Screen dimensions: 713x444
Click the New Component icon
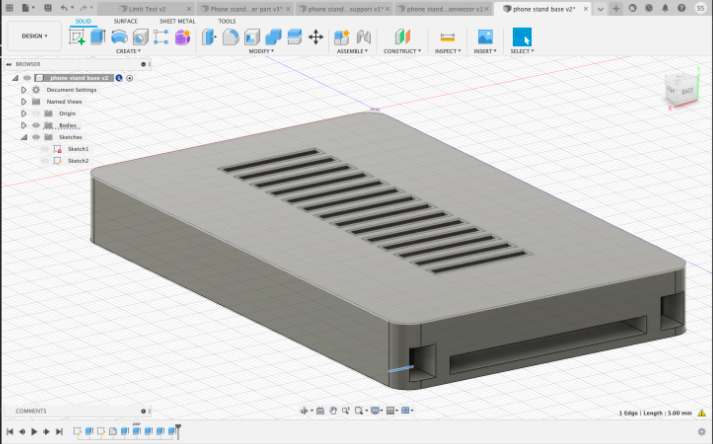point(341,37)
